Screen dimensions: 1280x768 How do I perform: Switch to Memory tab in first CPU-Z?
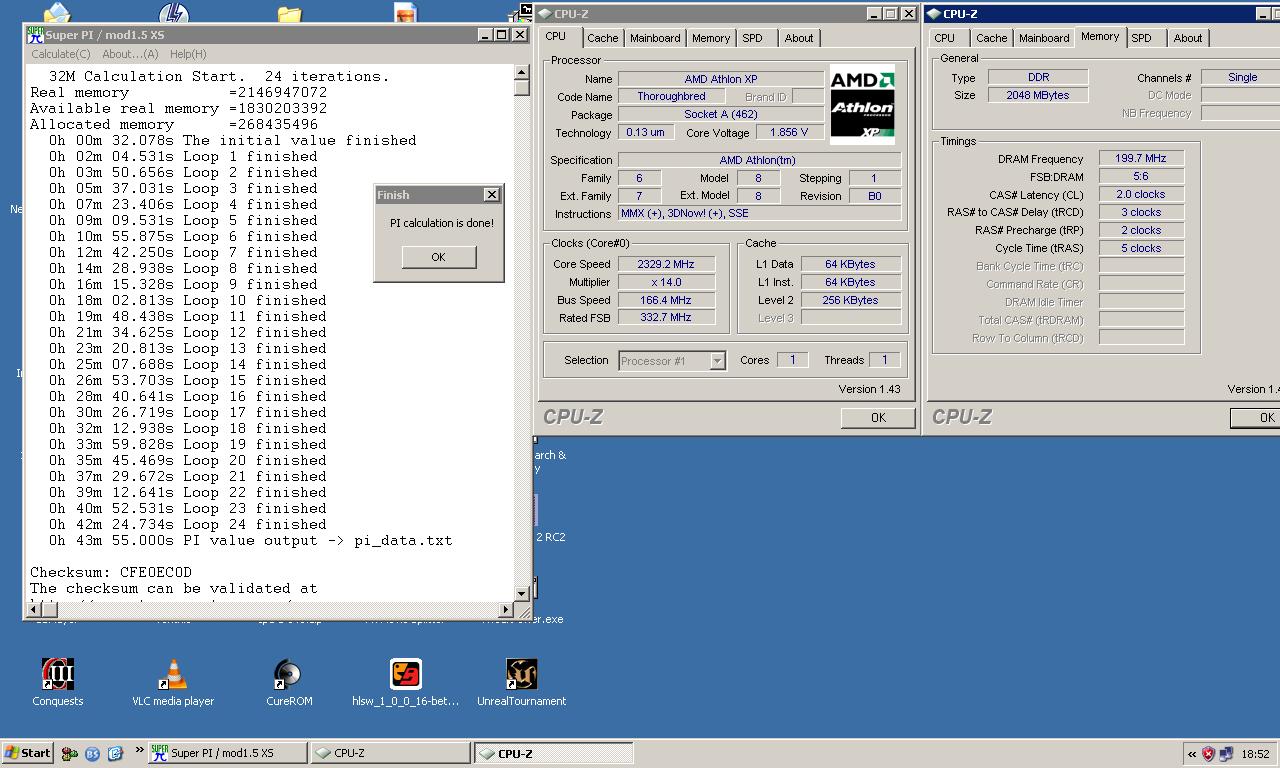click(711, 38)
